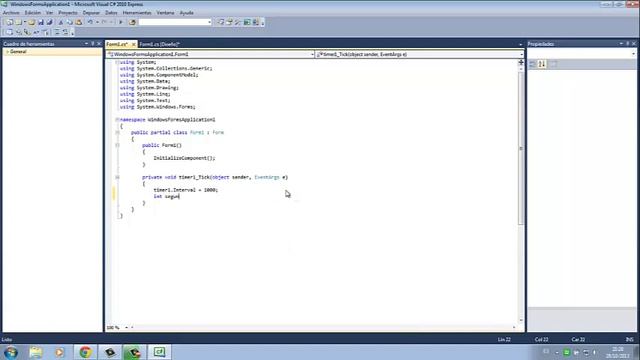Click the vertical scrollbar of code editor
640x360 pixels.
520,148
